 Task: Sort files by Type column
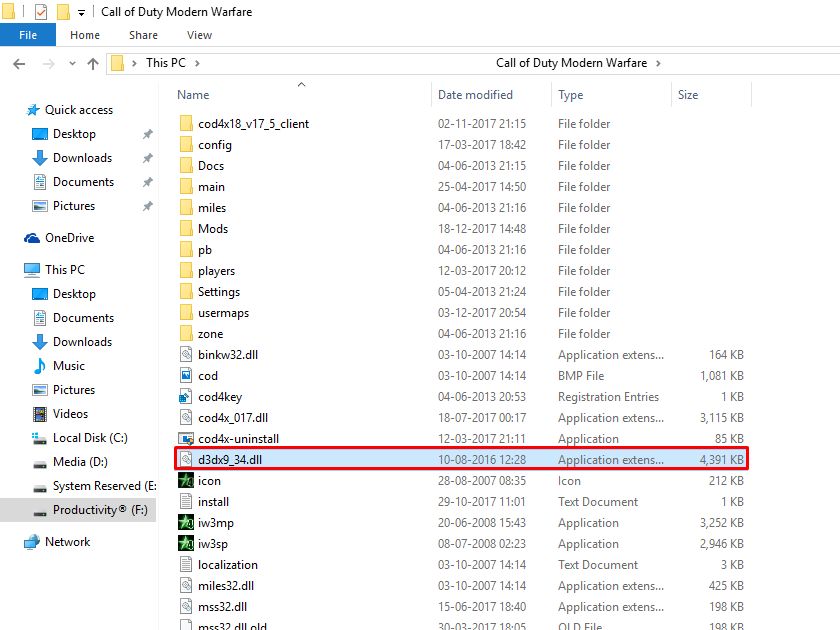[x=571, y=95]
